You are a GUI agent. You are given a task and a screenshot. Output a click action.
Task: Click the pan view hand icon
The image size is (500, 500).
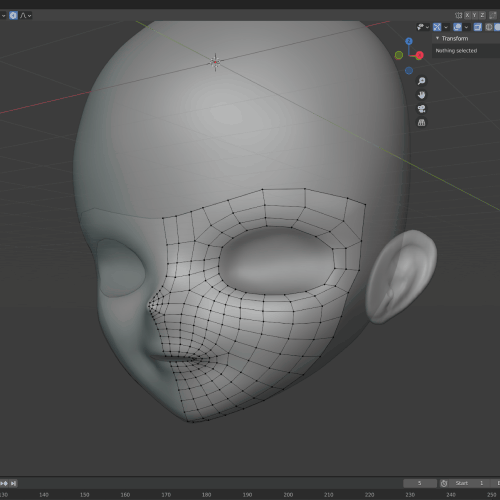coord(422,95)
